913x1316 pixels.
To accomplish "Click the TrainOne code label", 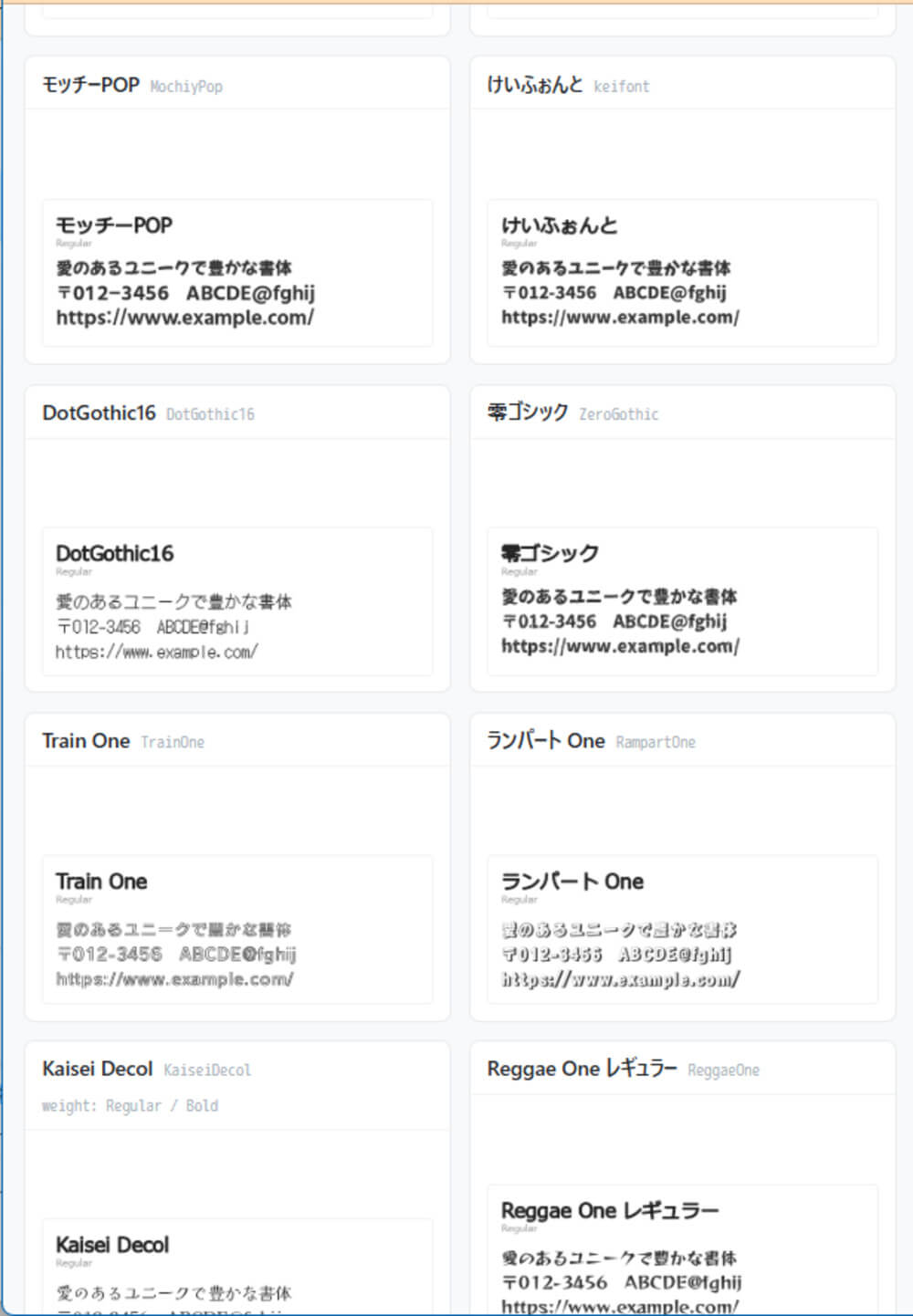I will (173, 742).
